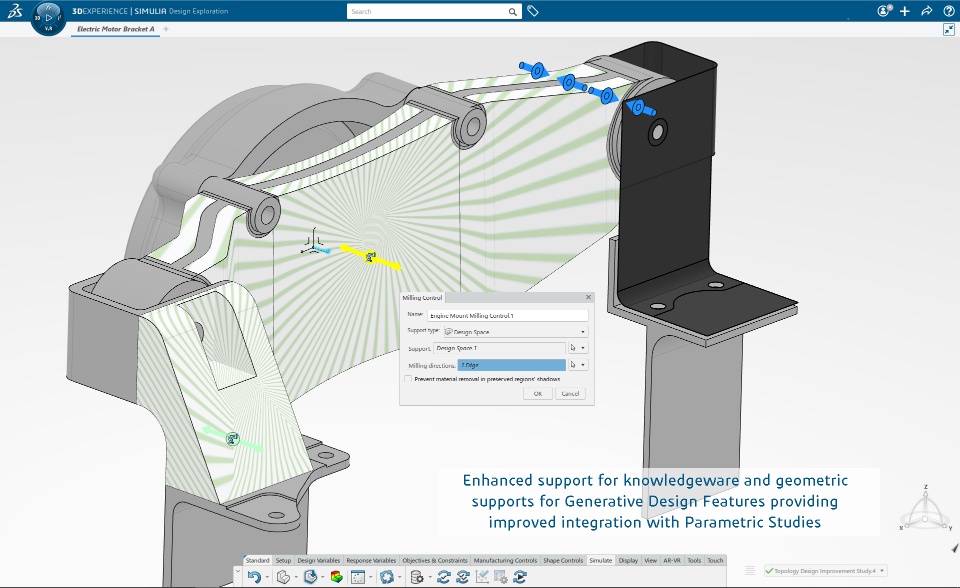The height and width of the screenshot is (588, 960).
Task: Expand the table window dropdown arrow
Action: tap(370, 577)
